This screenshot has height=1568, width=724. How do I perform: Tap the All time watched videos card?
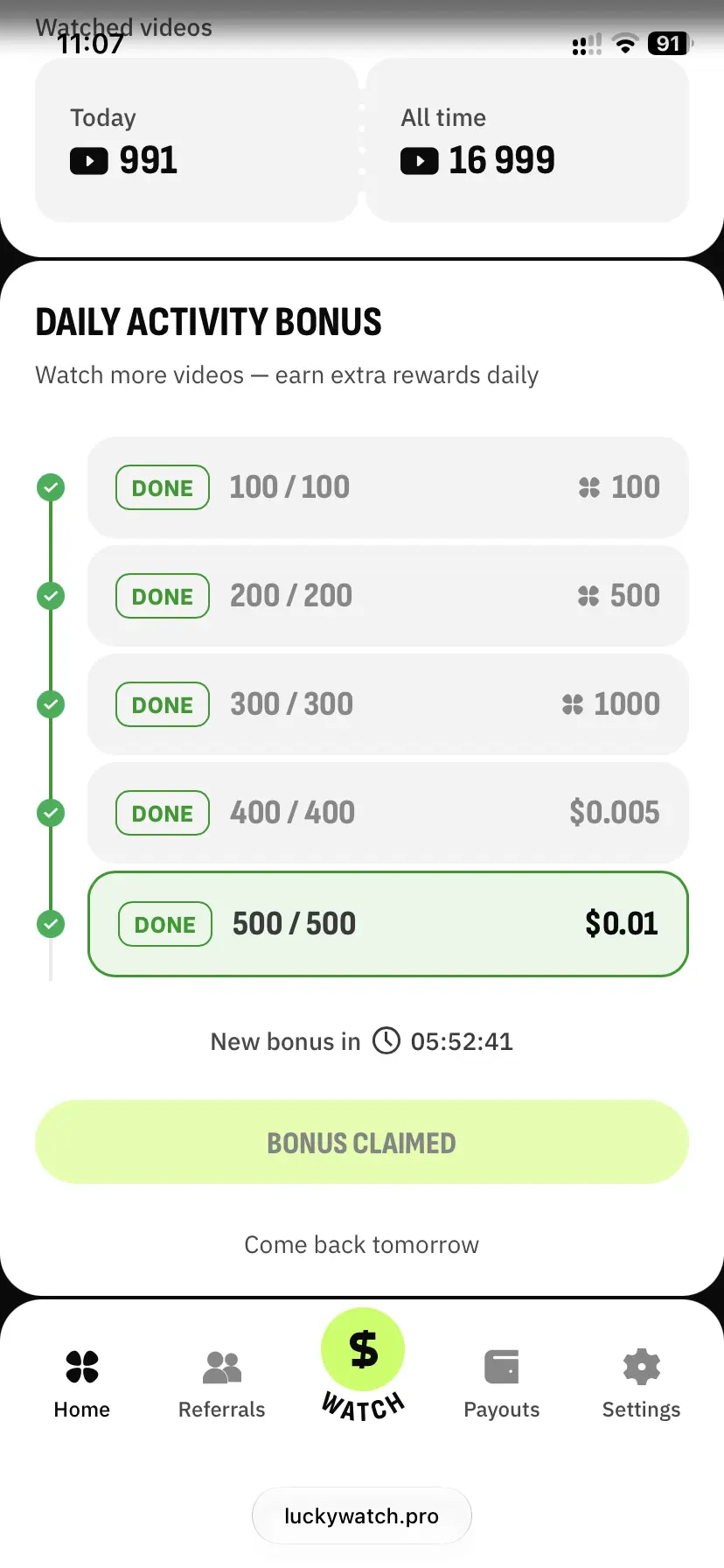pyautogui.click(x=527, y=140)
